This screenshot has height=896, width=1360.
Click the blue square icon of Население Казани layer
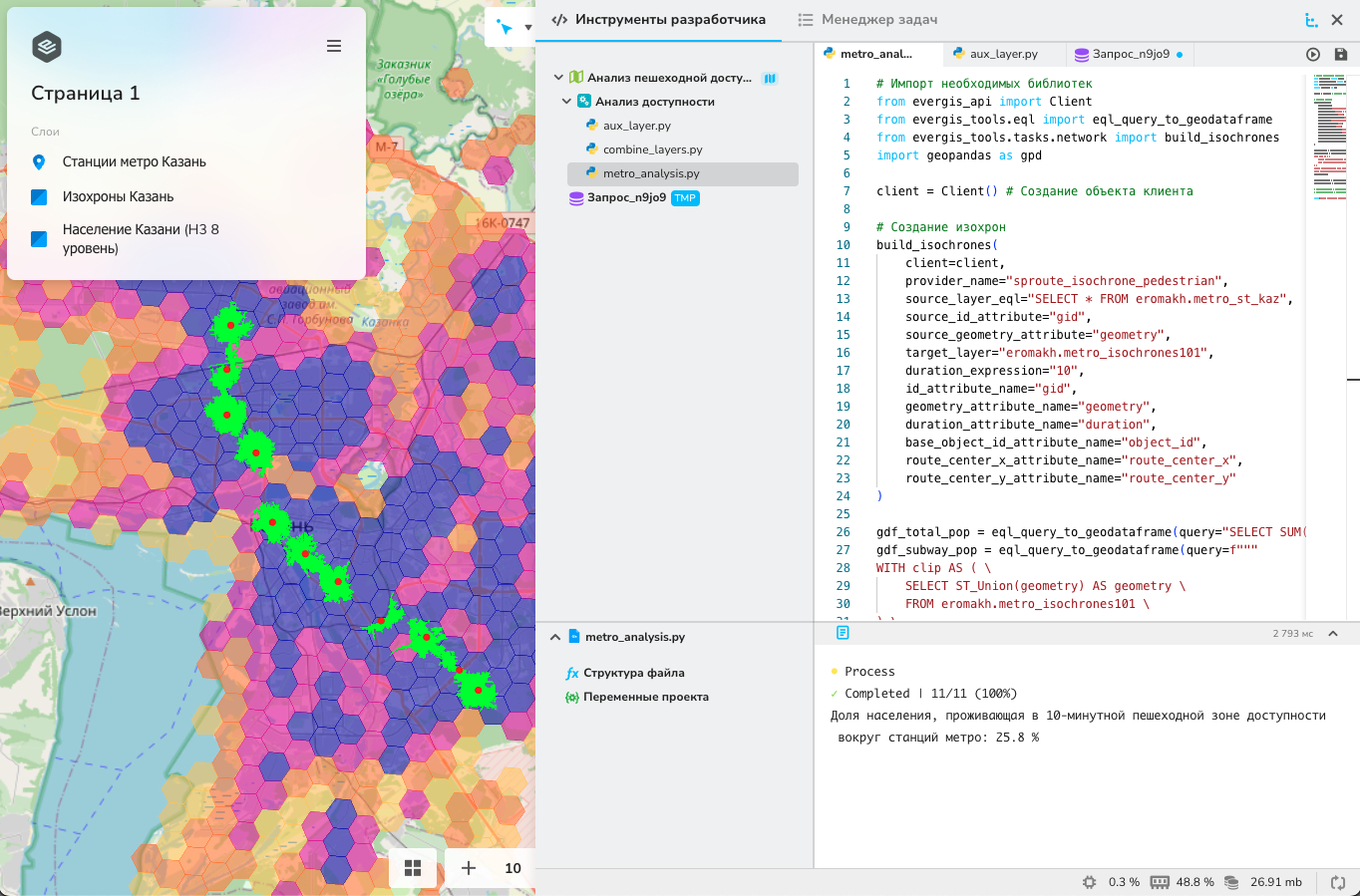pos(39,239)
